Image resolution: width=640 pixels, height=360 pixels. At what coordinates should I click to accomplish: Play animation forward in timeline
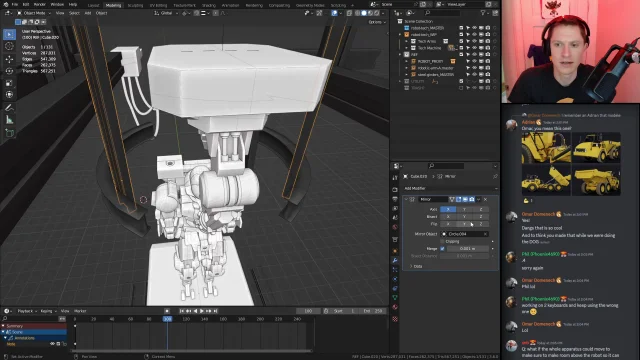(202, 311)
